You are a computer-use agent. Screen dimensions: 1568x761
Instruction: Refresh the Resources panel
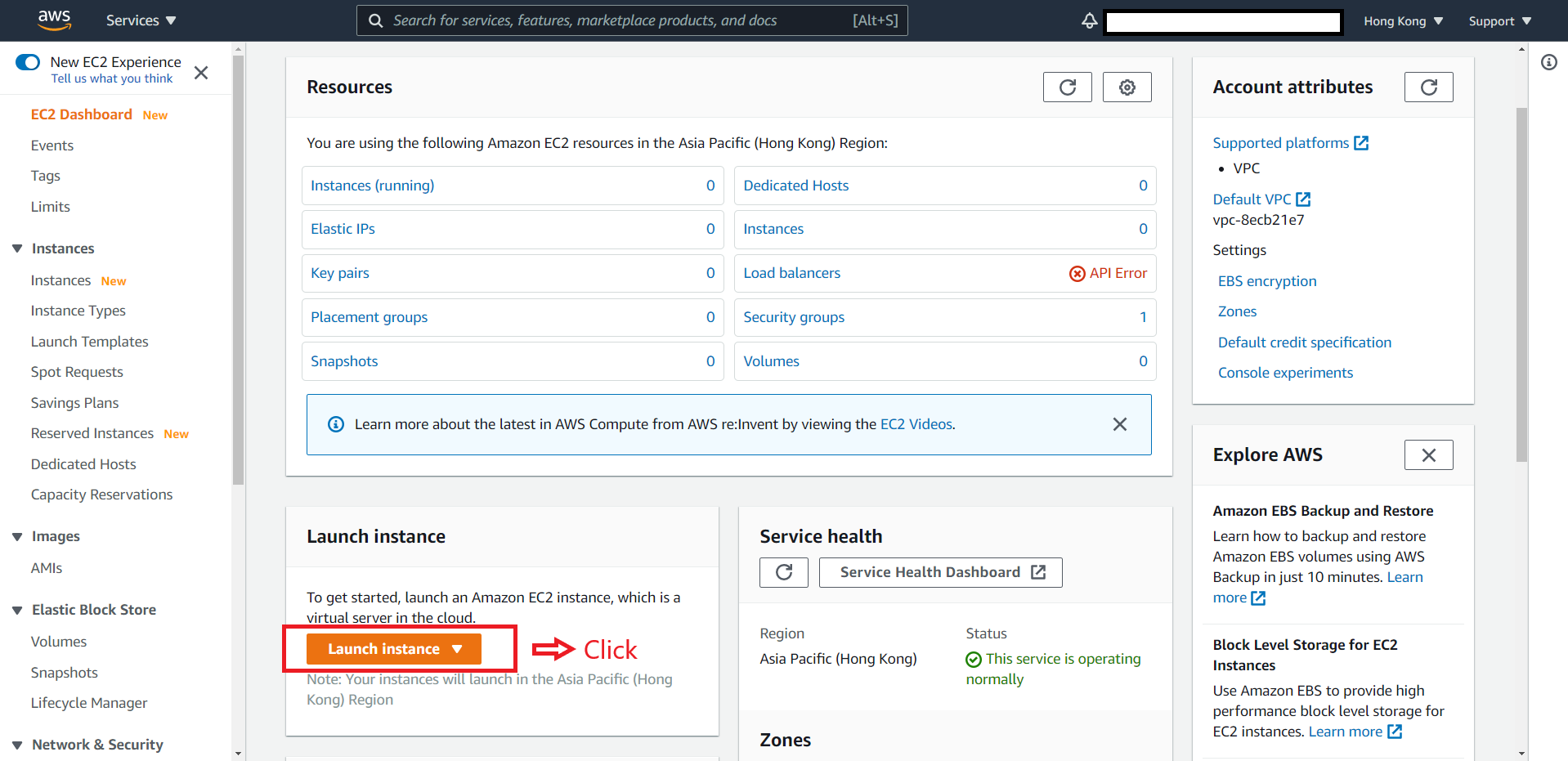tap(1067, 87)
